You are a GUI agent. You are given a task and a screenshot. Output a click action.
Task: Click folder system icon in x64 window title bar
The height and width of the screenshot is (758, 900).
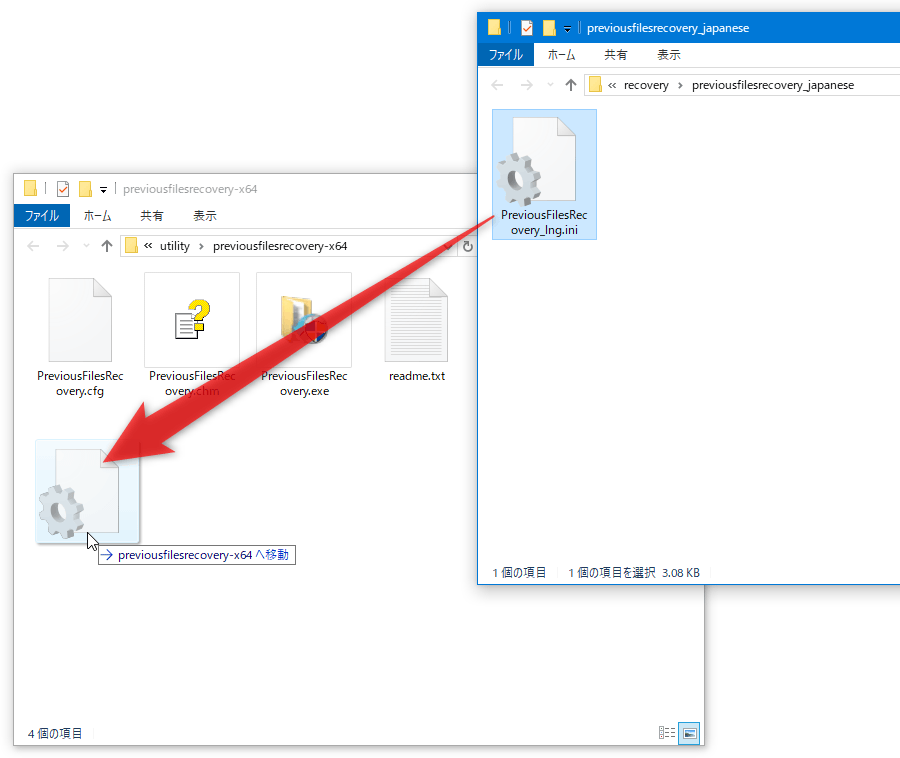click(30, 188)
